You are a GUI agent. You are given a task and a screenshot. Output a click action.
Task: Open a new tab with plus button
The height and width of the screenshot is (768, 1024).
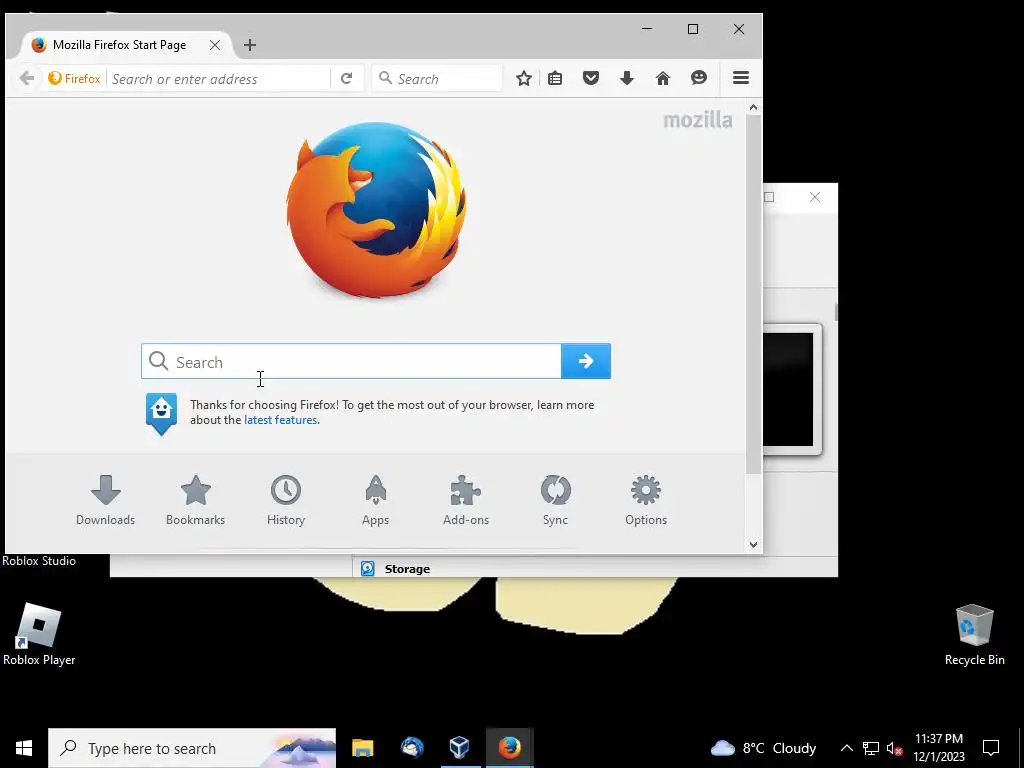click(249, 45)
